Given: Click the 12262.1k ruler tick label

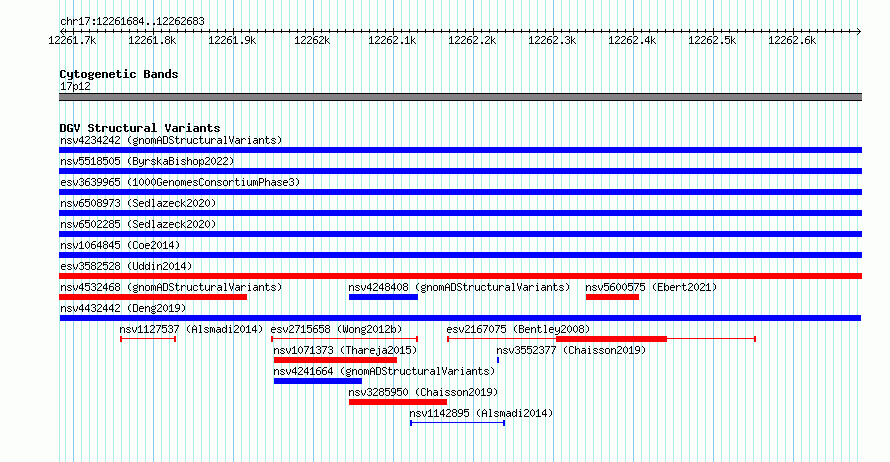Looking at the screenshot, I should 392,40.
